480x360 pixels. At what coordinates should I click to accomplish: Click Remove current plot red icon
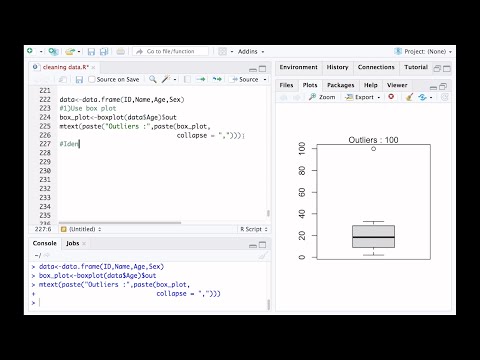[x=391, y=97]
